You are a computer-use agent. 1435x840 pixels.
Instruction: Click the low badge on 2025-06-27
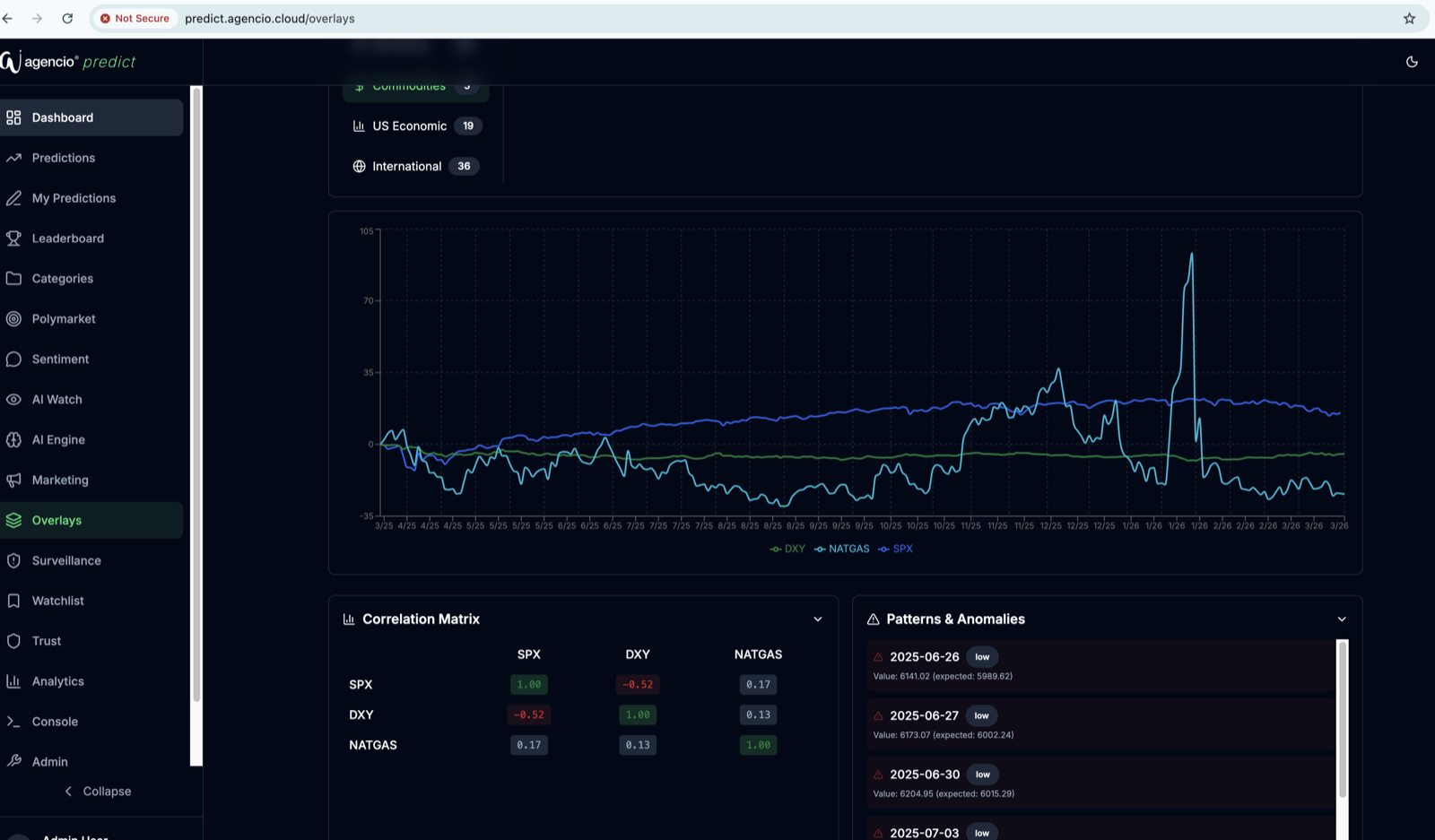coord(981,716)
